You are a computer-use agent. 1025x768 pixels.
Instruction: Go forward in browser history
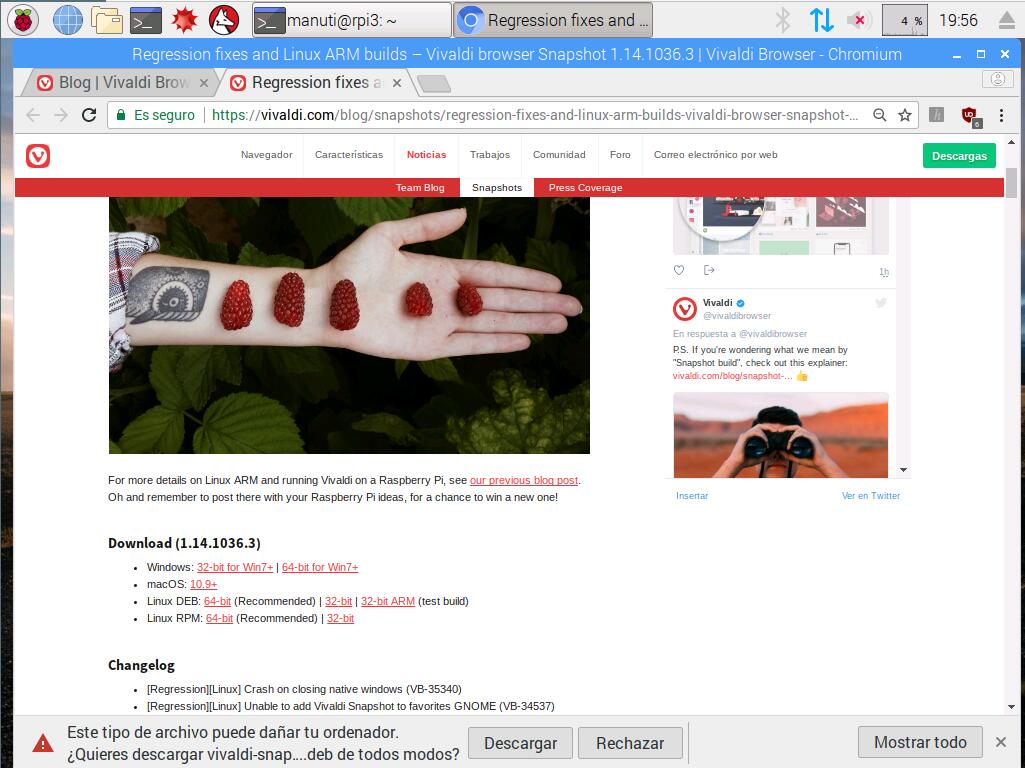(61, 115)
